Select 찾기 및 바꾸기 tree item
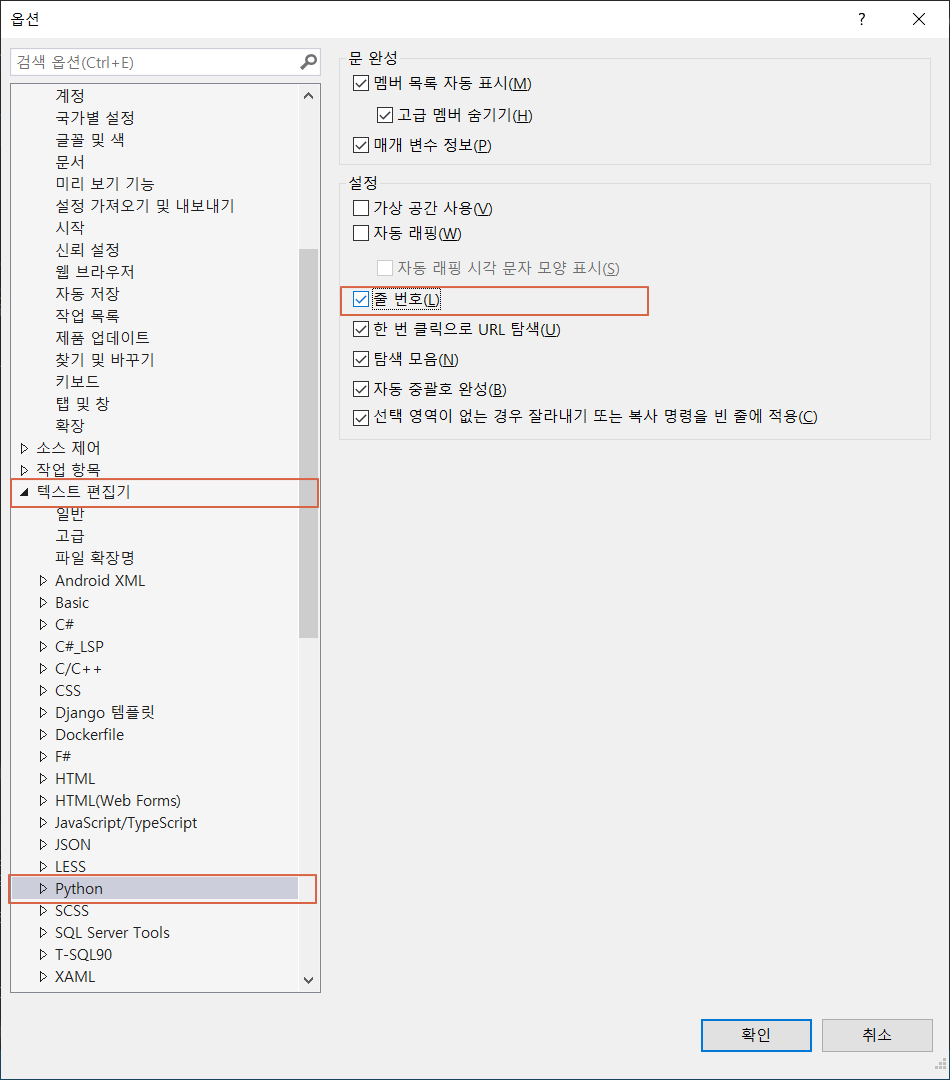 [x=105, y=360]
